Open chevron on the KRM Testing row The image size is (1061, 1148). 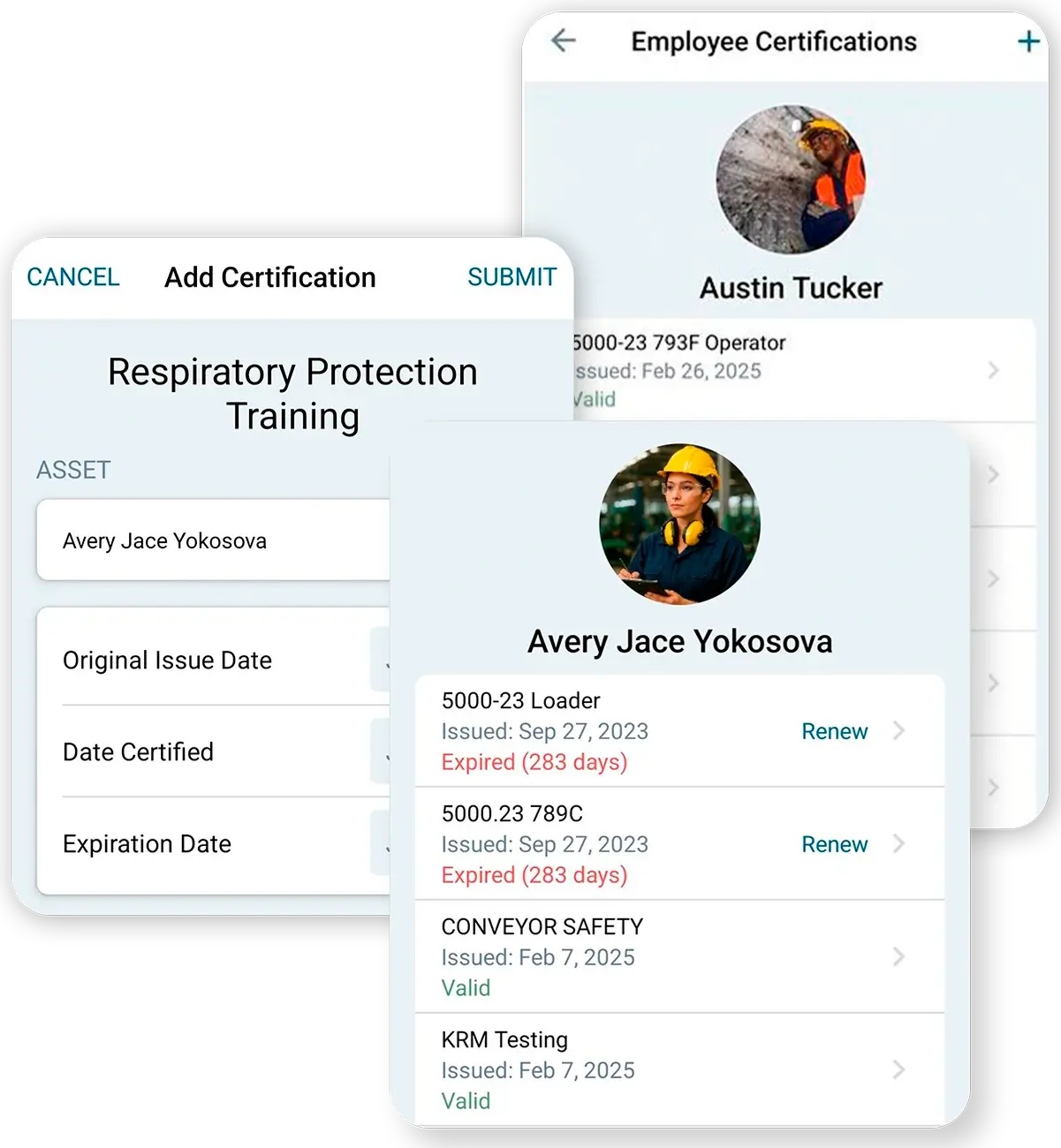(898, 1069)
